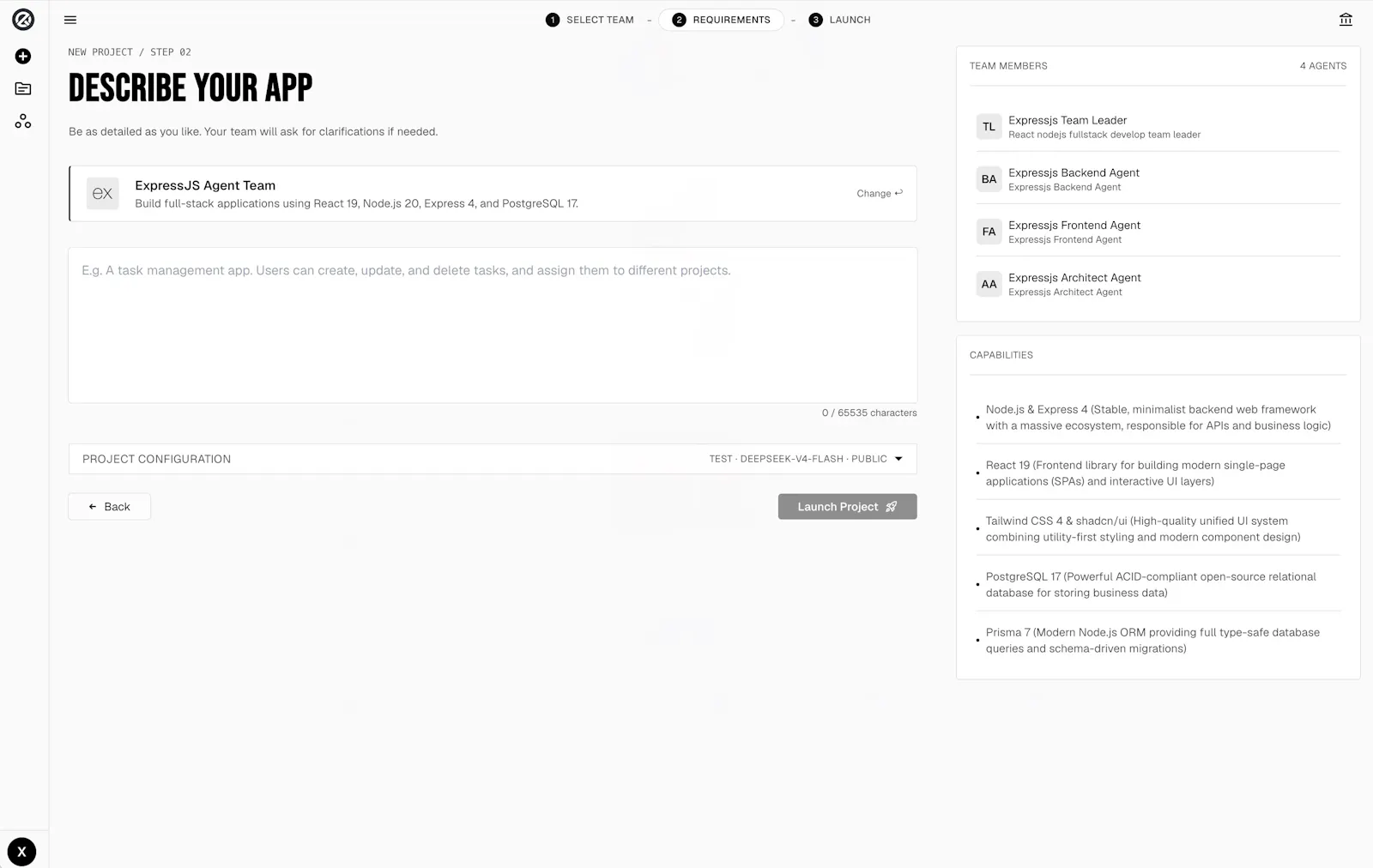Open the hamburger menu icon
1373x868 pixels.
(70, 20)
